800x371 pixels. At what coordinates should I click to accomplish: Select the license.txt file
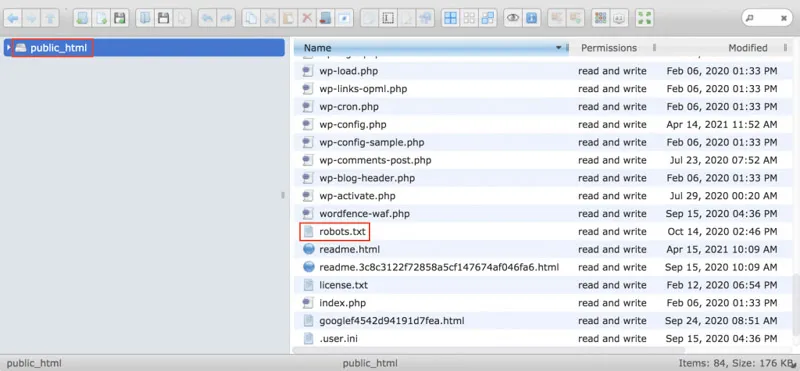pos(542,285)
